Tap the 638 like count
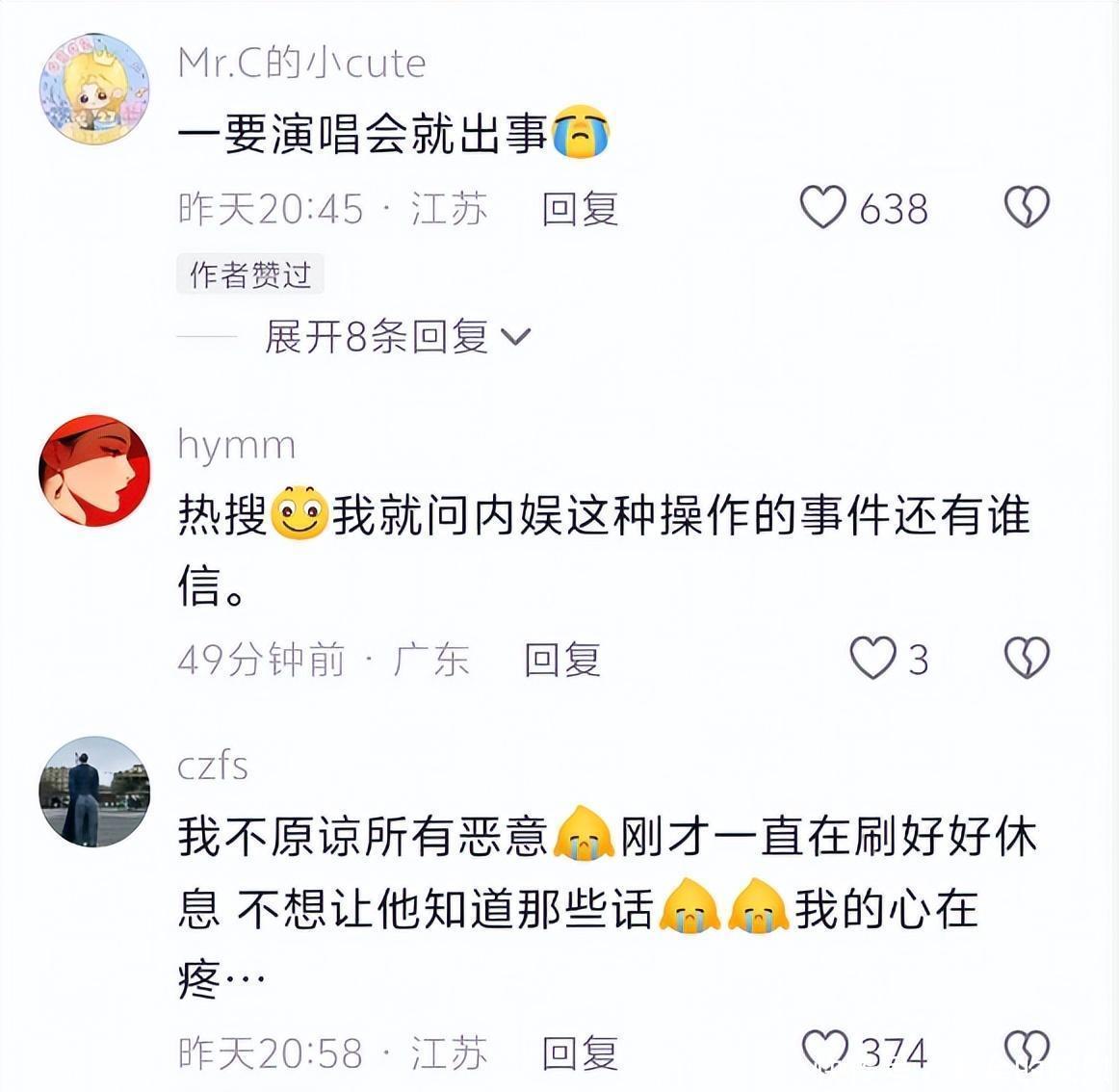The image size is (1119, 1092). [894, 209]
